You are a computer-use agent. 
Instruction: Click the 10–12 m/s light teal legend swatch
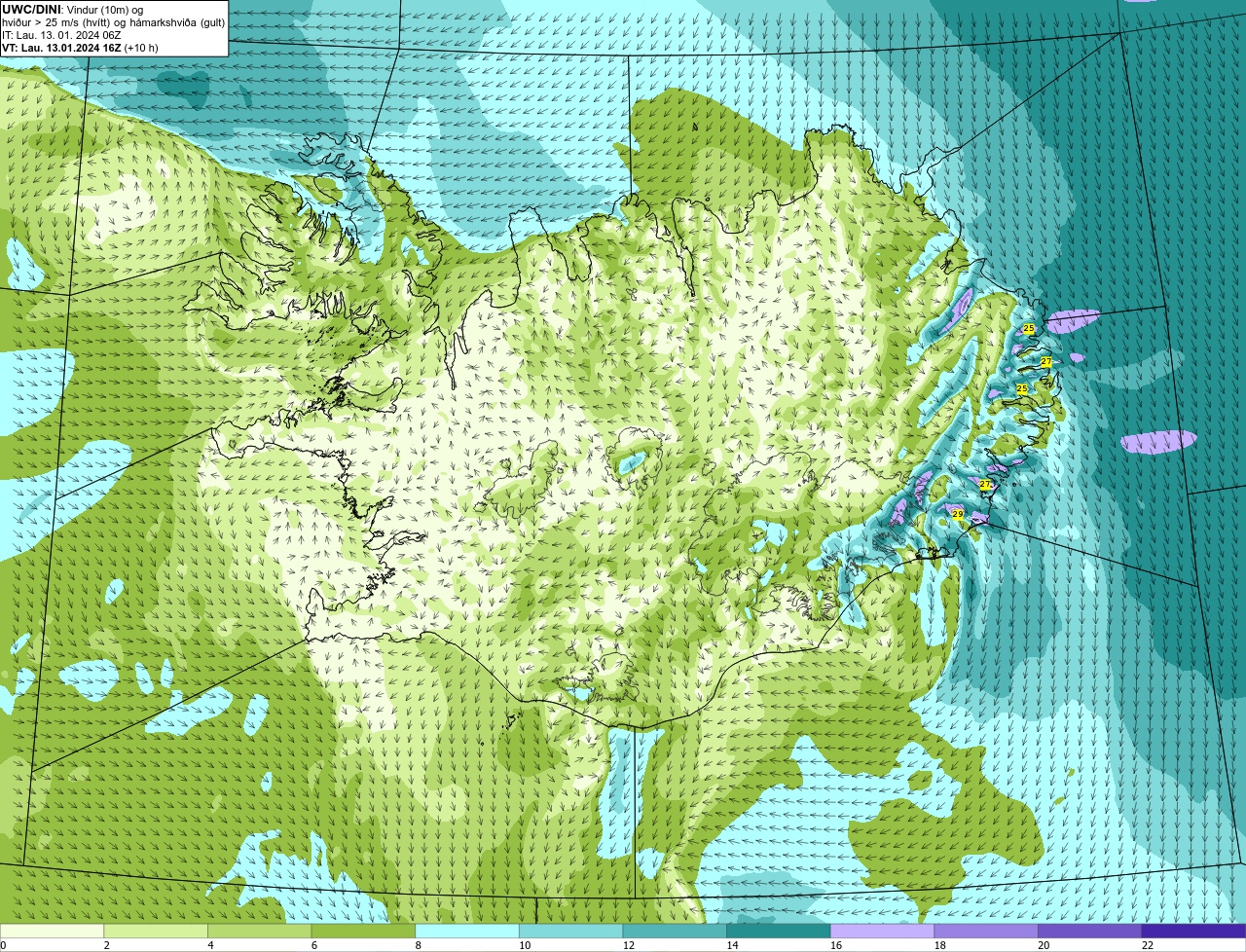[570, 931]
